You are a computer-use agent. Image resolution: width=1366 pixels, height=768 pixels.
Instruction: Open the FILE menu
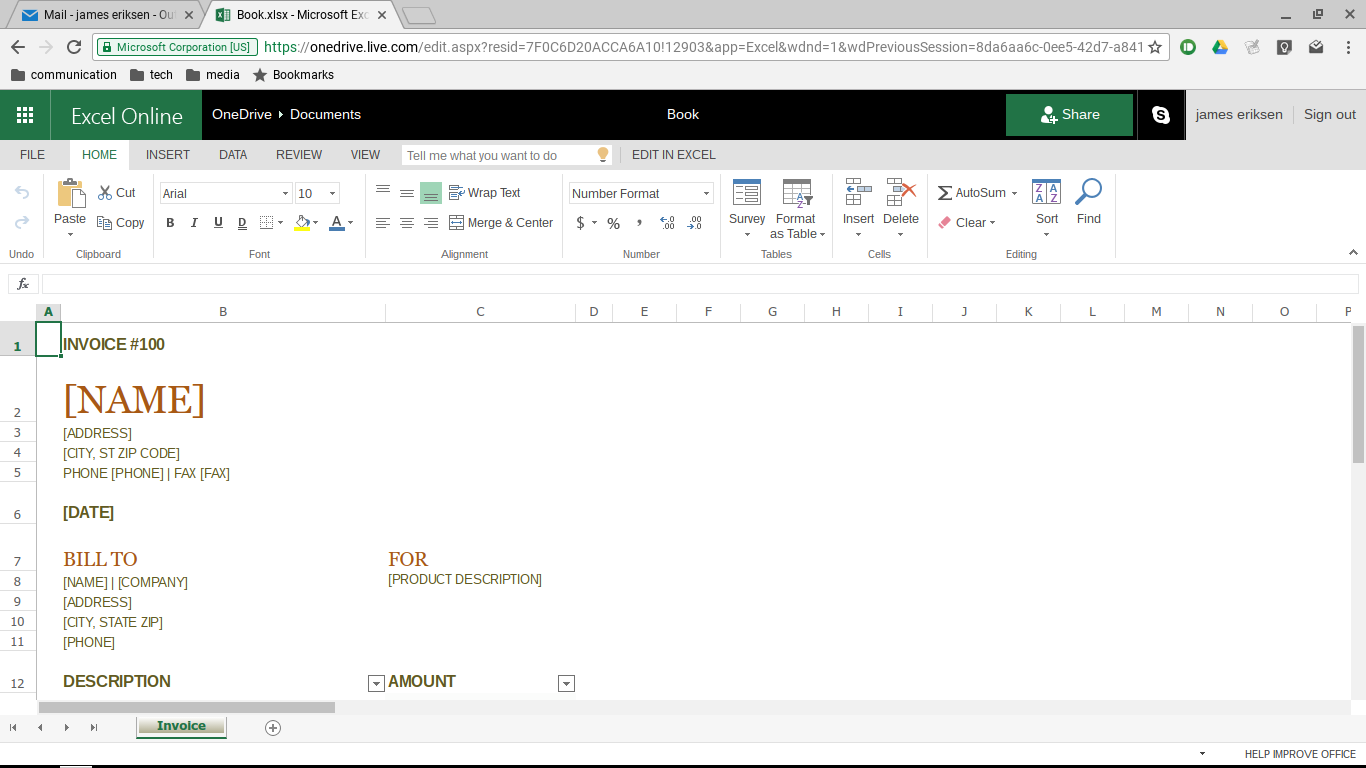point(33,155)
